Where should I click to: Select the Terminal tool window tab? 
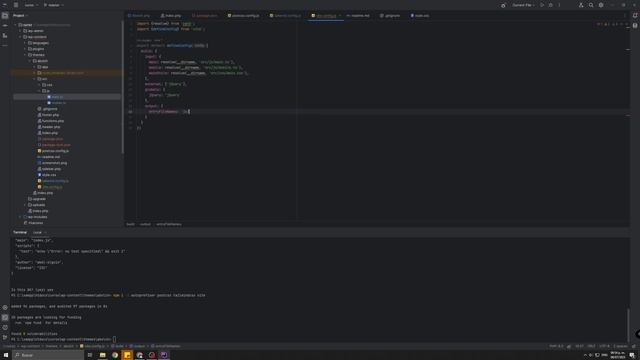click(20, 232)
